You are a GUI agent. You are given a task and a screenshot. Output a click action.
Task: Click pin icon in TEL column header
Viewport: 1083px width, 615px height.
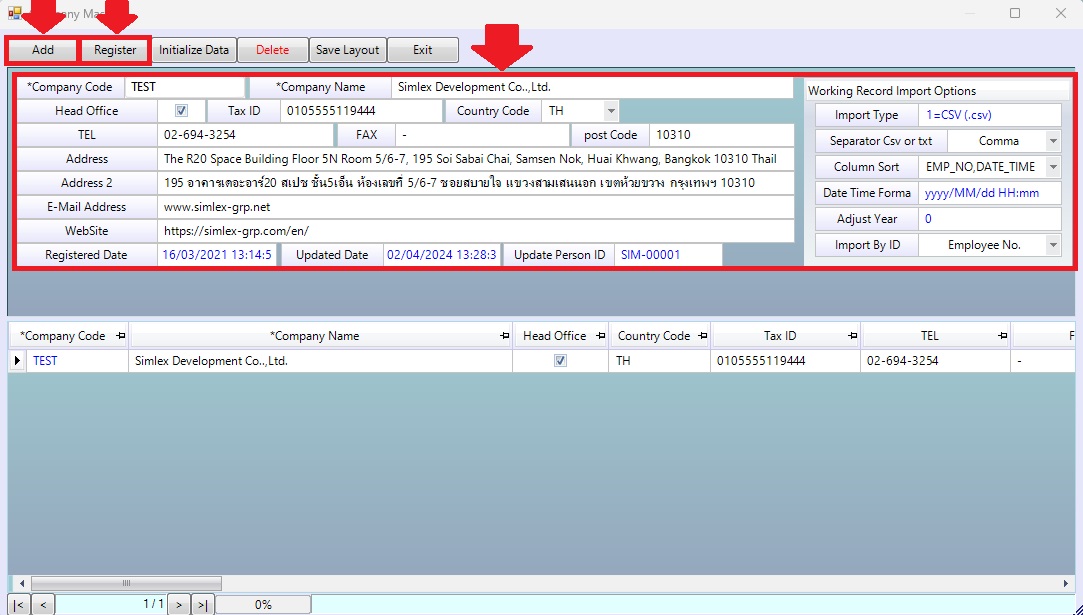point(1002,336)
